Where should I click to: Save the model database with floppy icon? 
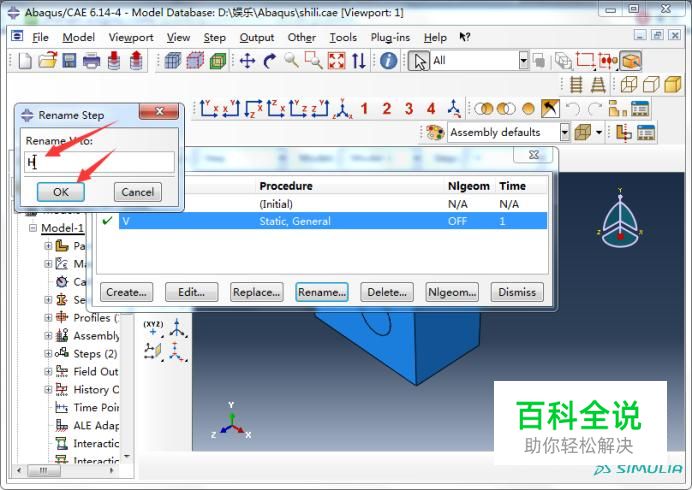69,60
